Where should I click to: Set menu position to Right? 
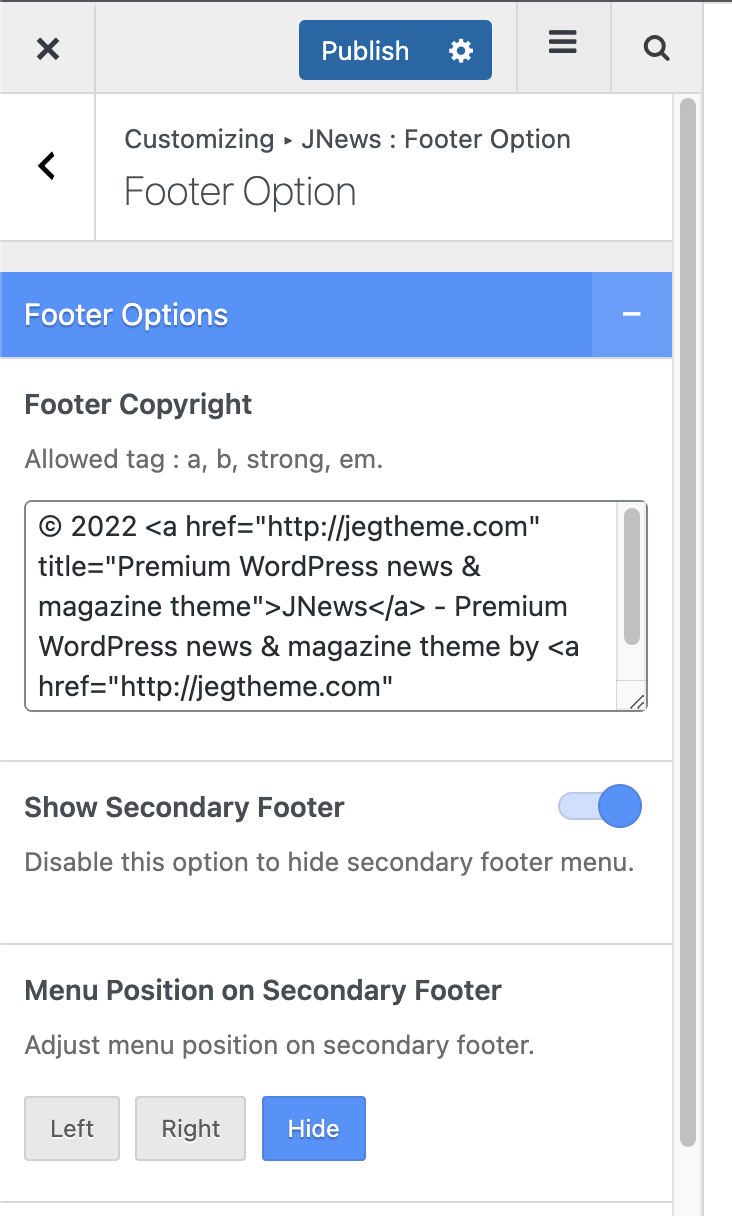(190, 1128)
